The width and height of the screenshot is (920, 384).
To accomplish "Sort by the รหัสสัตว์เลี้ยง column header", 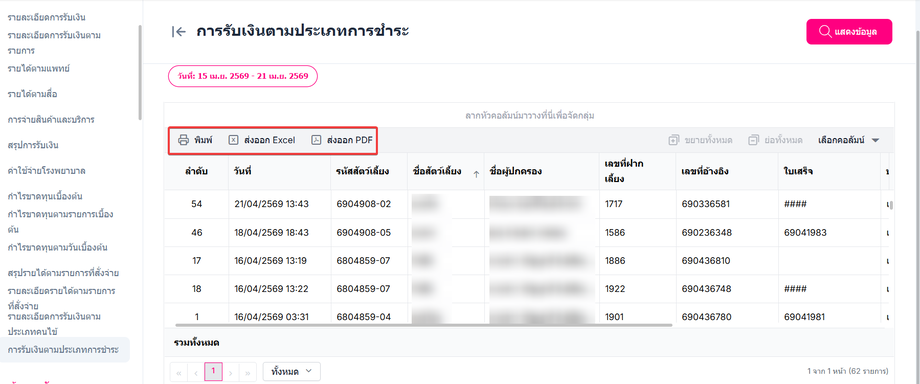I will coord(368,171).
